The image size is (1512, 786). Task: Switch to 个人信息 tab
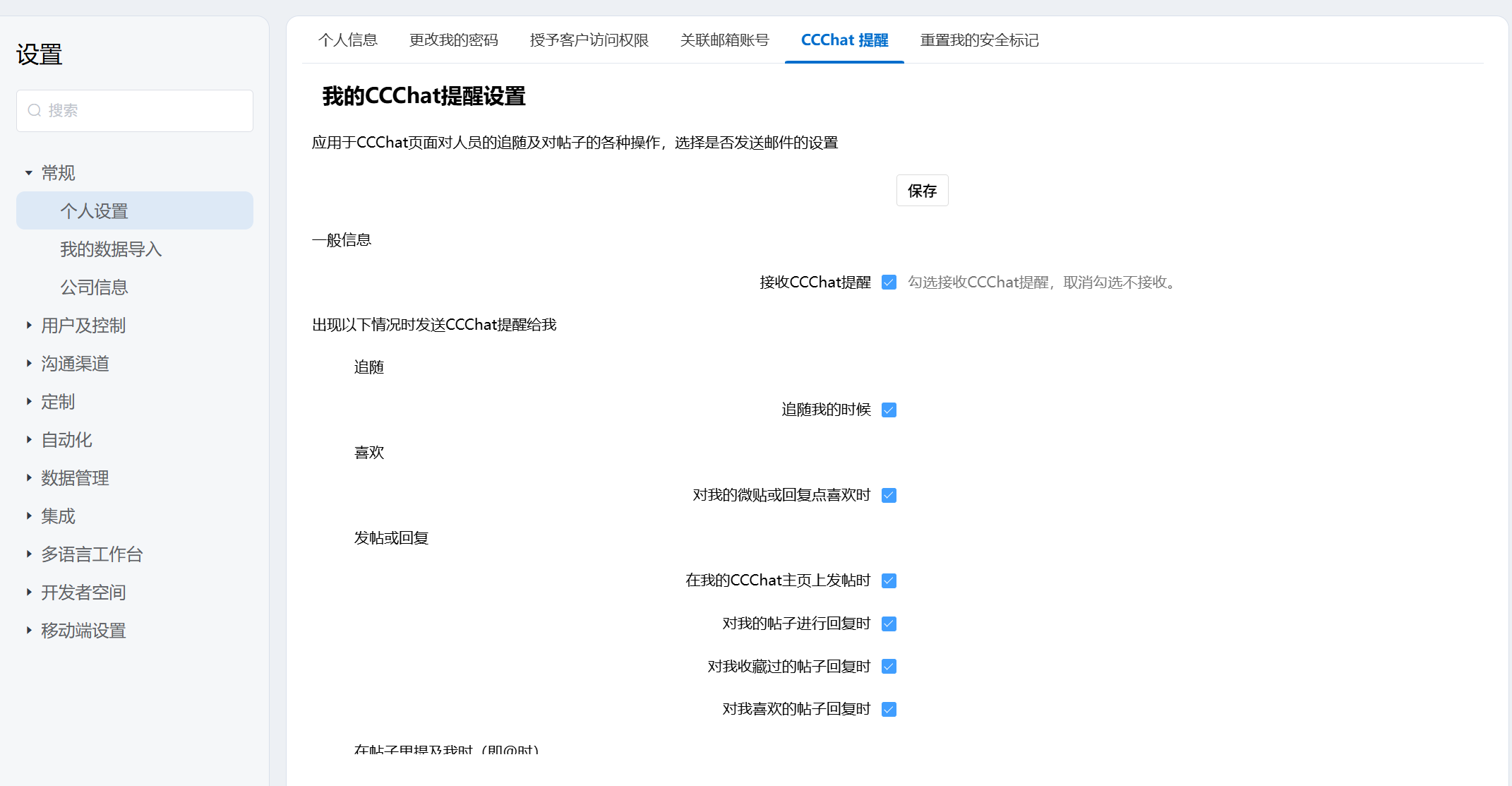(x=348, y=40)
